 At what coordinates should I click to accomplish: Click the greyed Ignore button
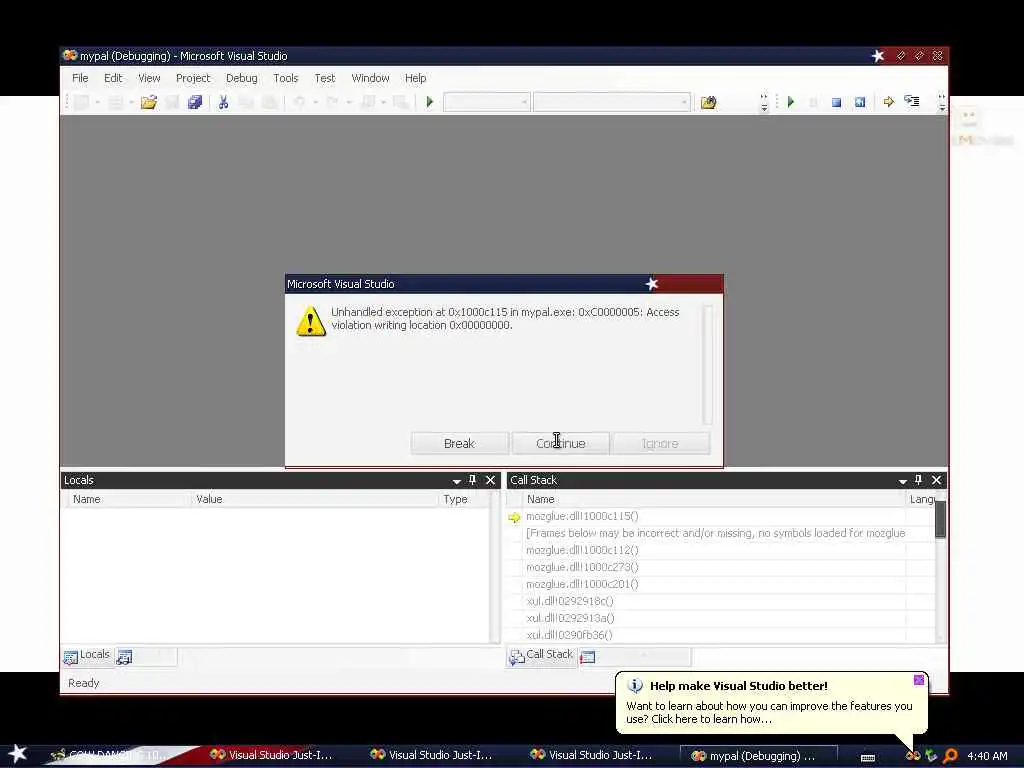pos(660,443)
